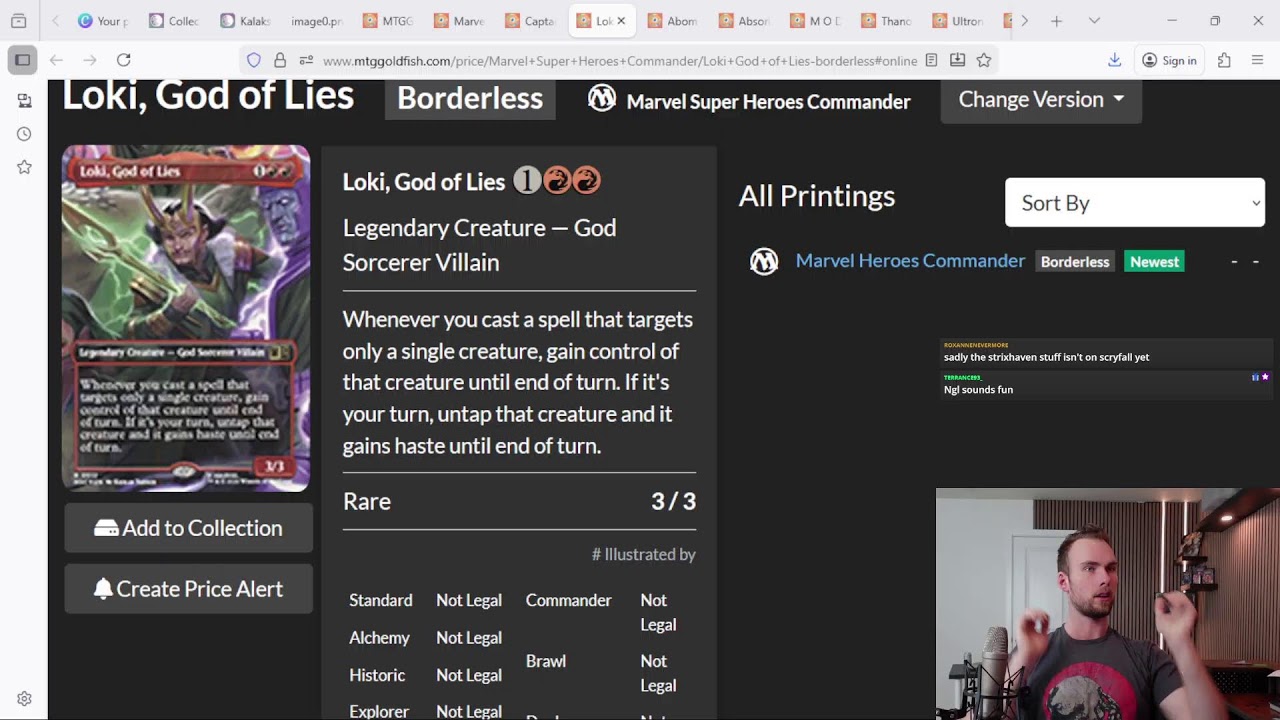Click the Create Price Alert button

click(x=188, y=589)
